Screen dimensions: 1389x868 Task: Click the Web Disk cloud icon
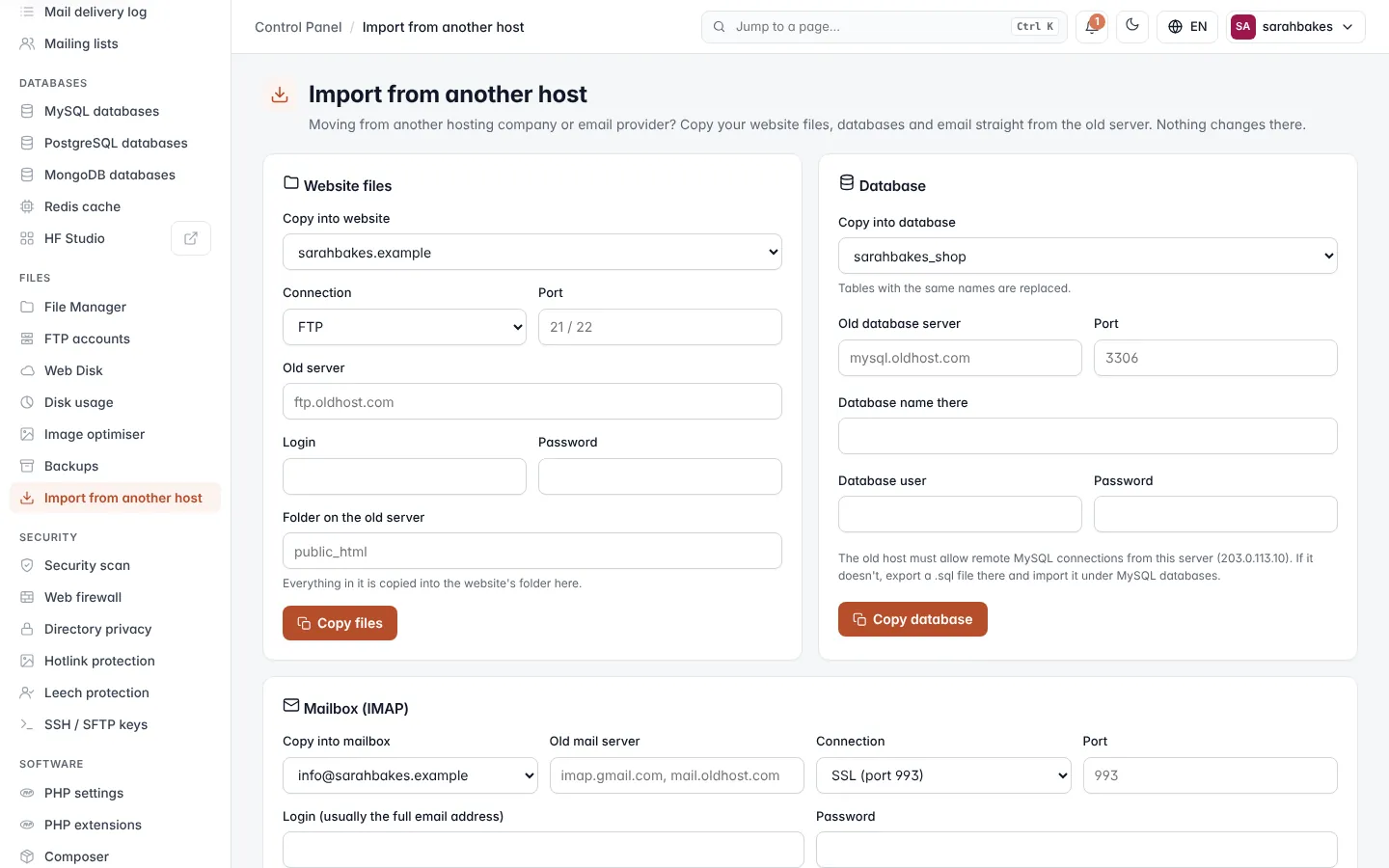point(27,370)
